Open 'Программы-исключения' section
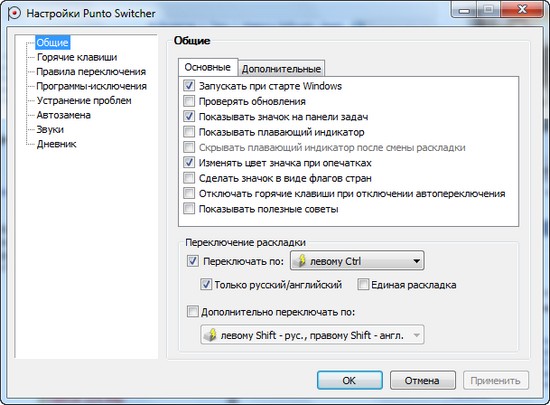Image resolution: width=550 pixels, height=405 pixels. tap(92, 86)
